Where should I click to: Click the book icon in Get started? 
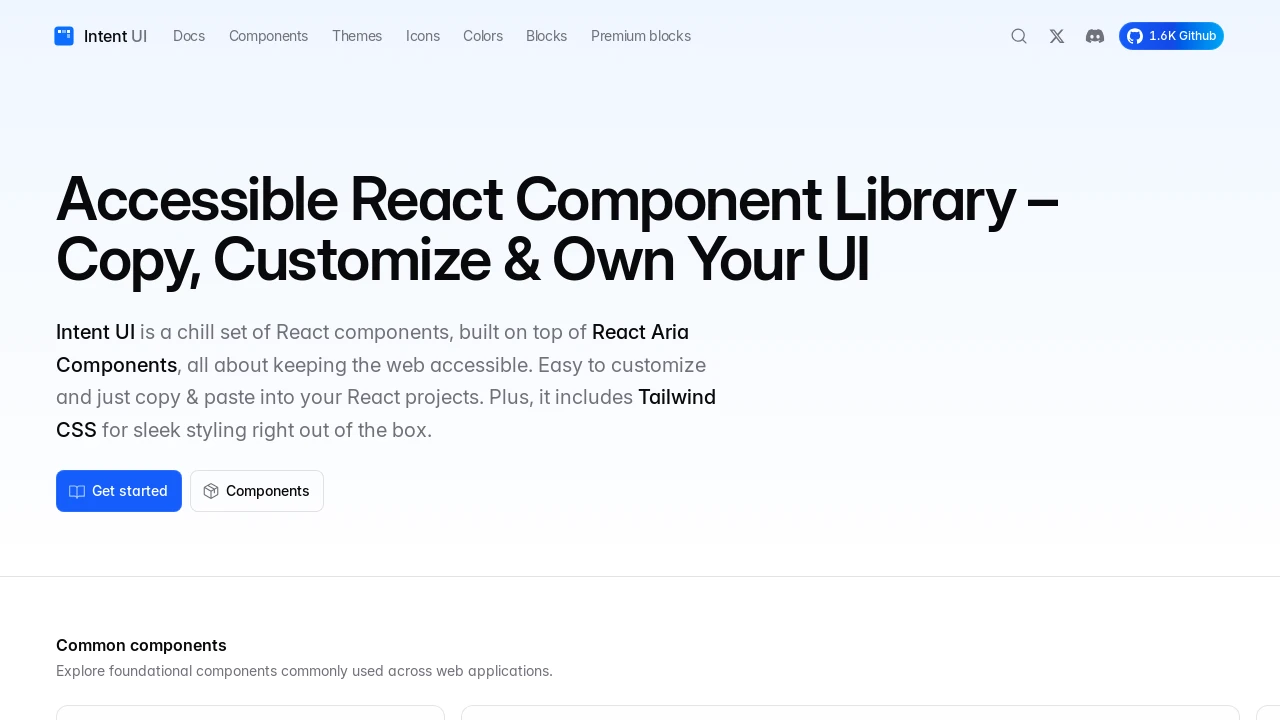[x=77, y=491]
